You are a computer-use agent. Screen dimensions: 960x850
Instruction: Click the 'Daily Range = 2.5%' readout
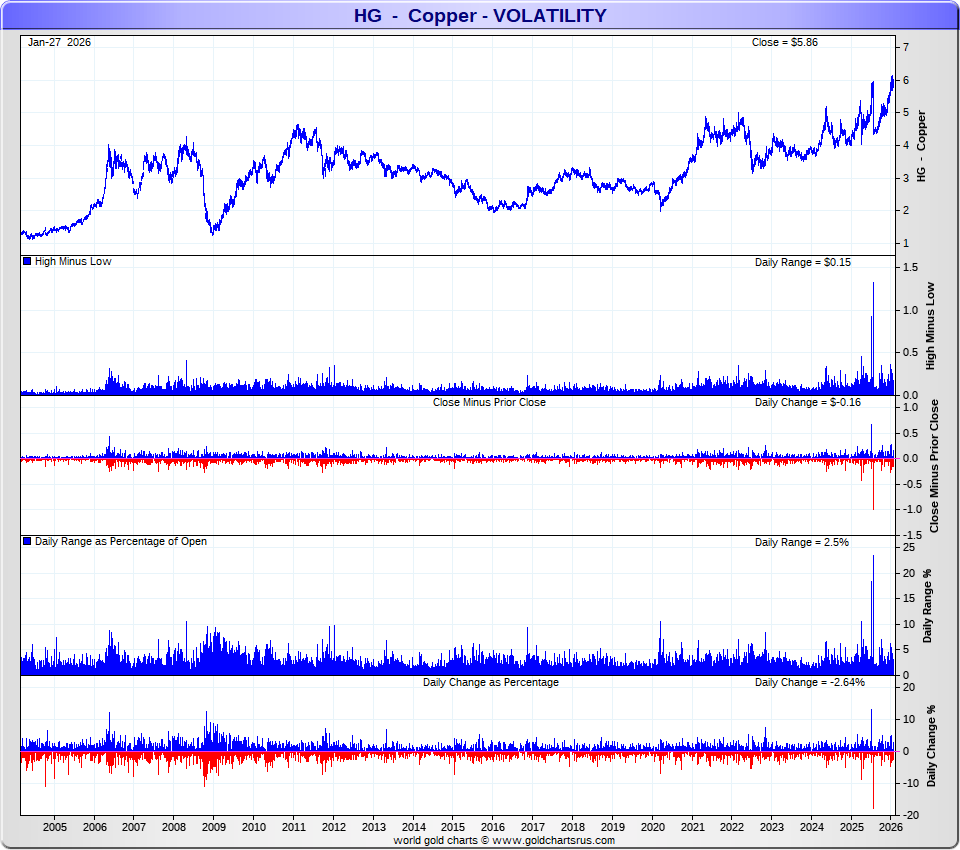click(801, 543)
